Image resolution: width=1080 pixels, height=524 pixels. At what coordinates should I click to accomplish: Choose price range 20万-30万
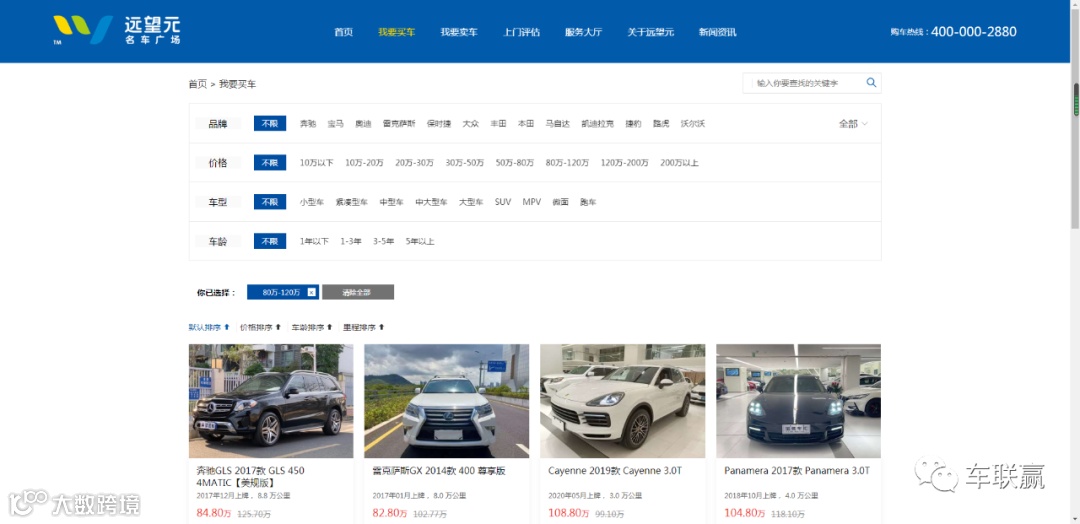(x=415, y=163)
